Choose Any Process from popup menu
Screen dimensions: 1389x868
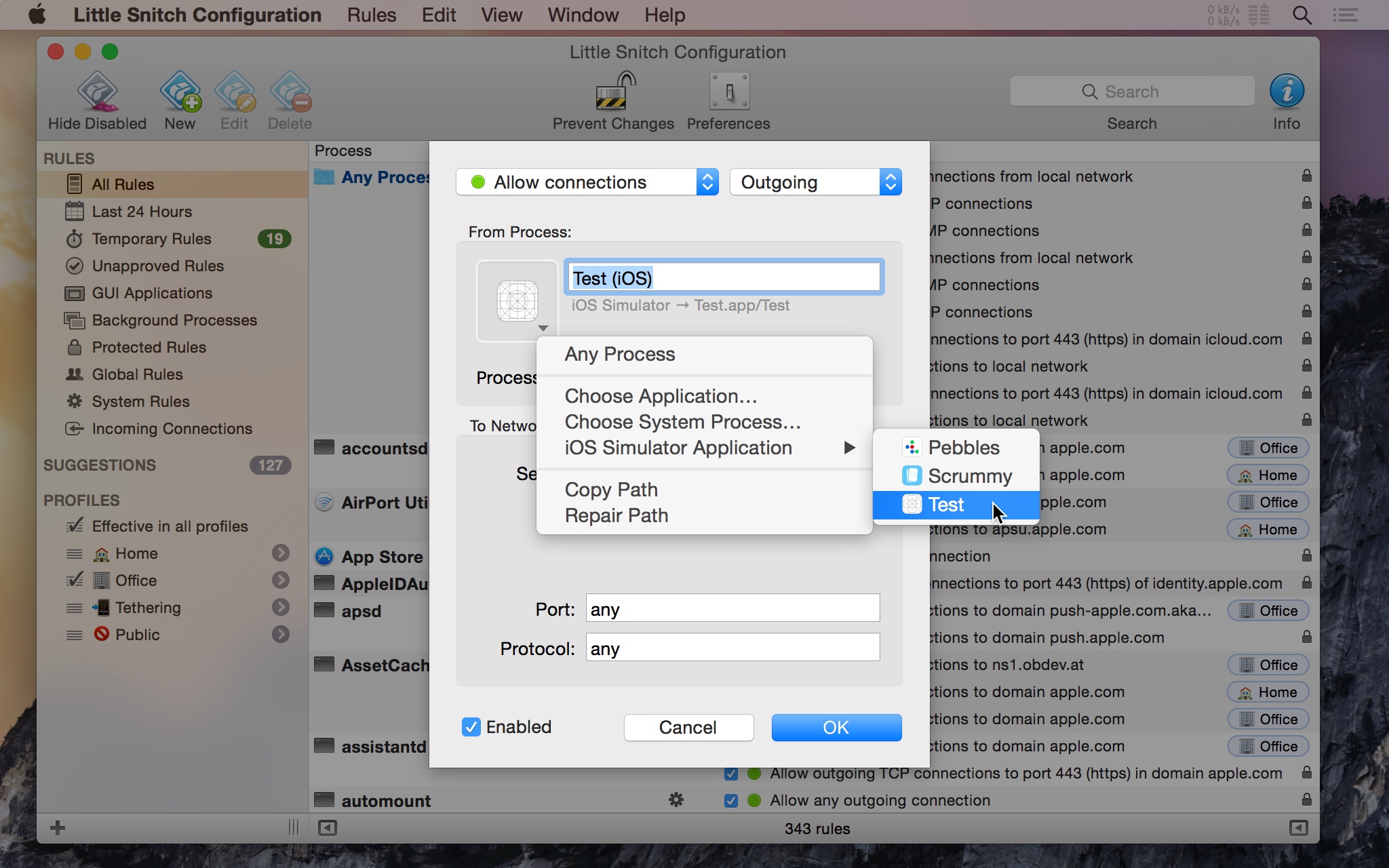pyautogui.click(x=705, y=354)
